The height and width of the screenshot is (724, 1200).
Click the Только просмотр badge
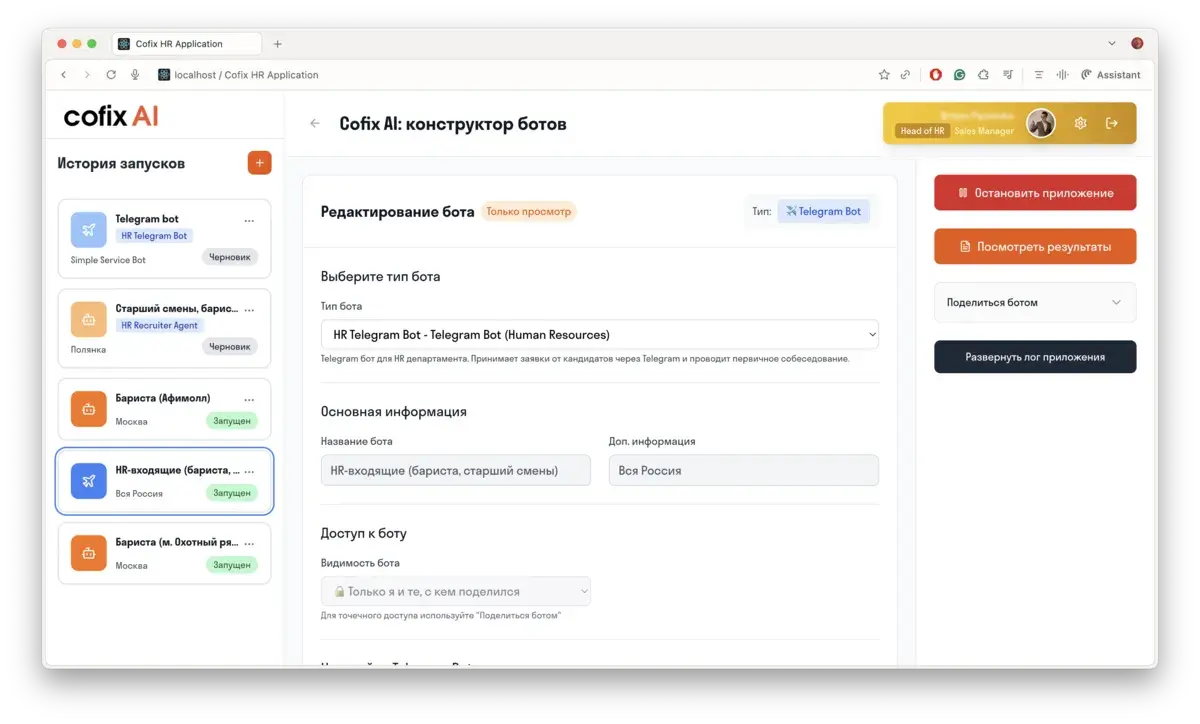529,212
